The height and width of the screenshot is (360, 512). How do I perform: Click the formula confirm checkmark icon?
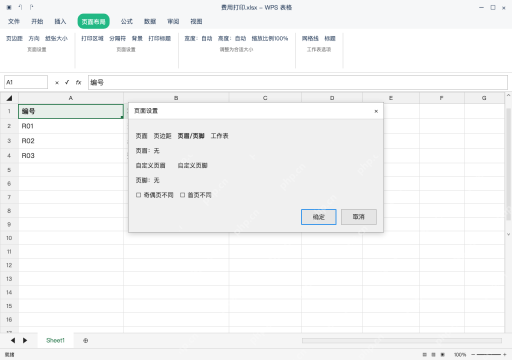click(x=67, y=82)
